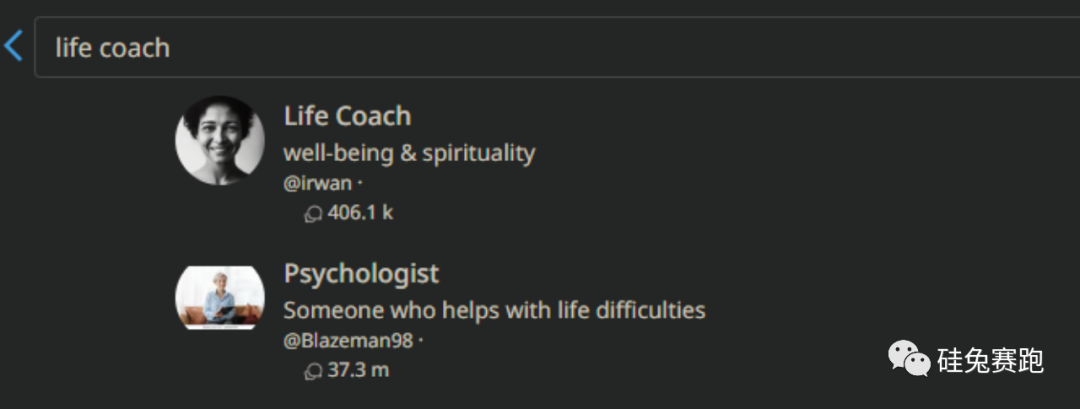Open creator profile @Blazeman98
This screenshot has width=1080, height=409.
pyautogui.click(x=348, y=340)
